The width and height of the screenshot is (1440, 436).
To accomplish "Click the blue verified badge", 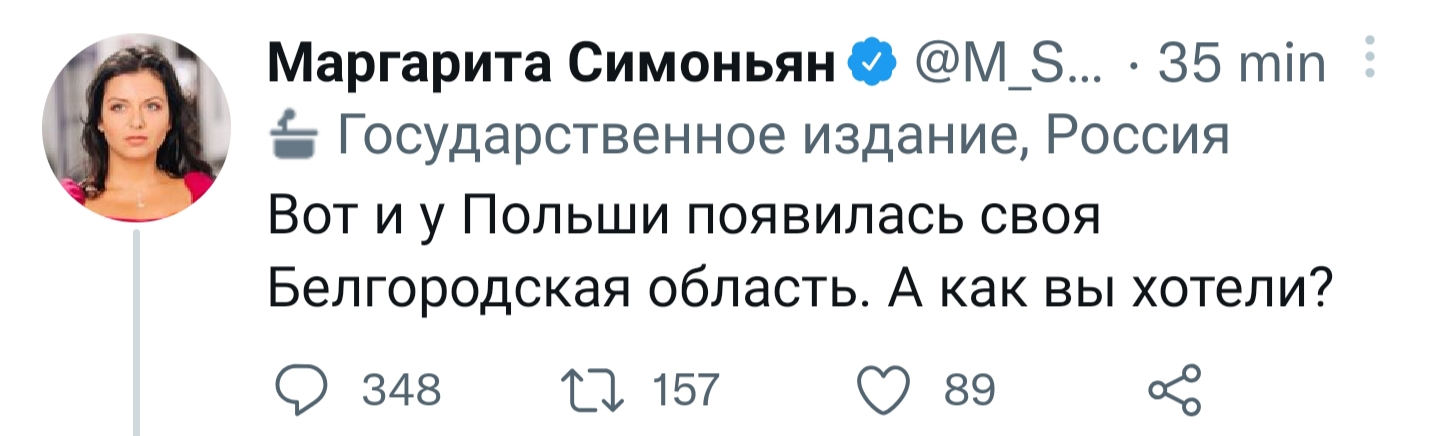I will pyautogui.click(x=868, y=66).
